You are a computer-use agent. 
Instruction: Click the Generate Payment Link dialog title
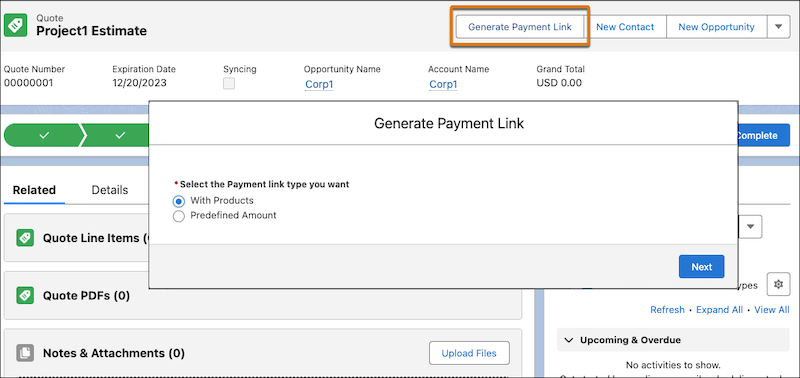[449, 123]
